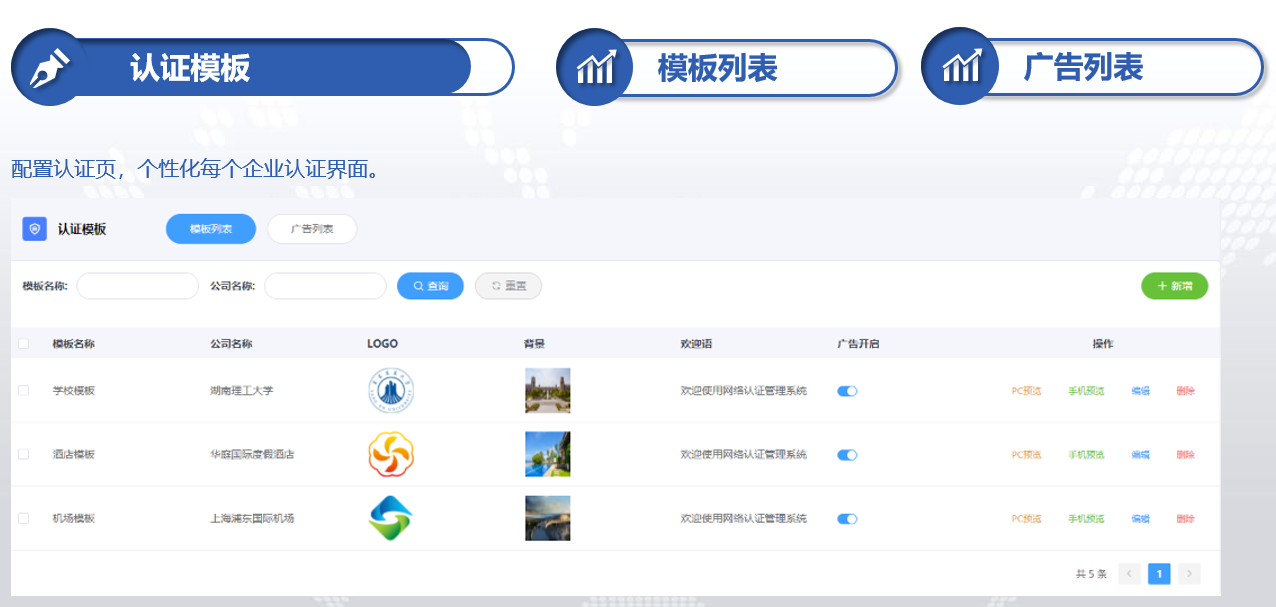1276x607 pixels.
Task: Focus the 公司名称 search field
Action: click(x=325, y=286)
